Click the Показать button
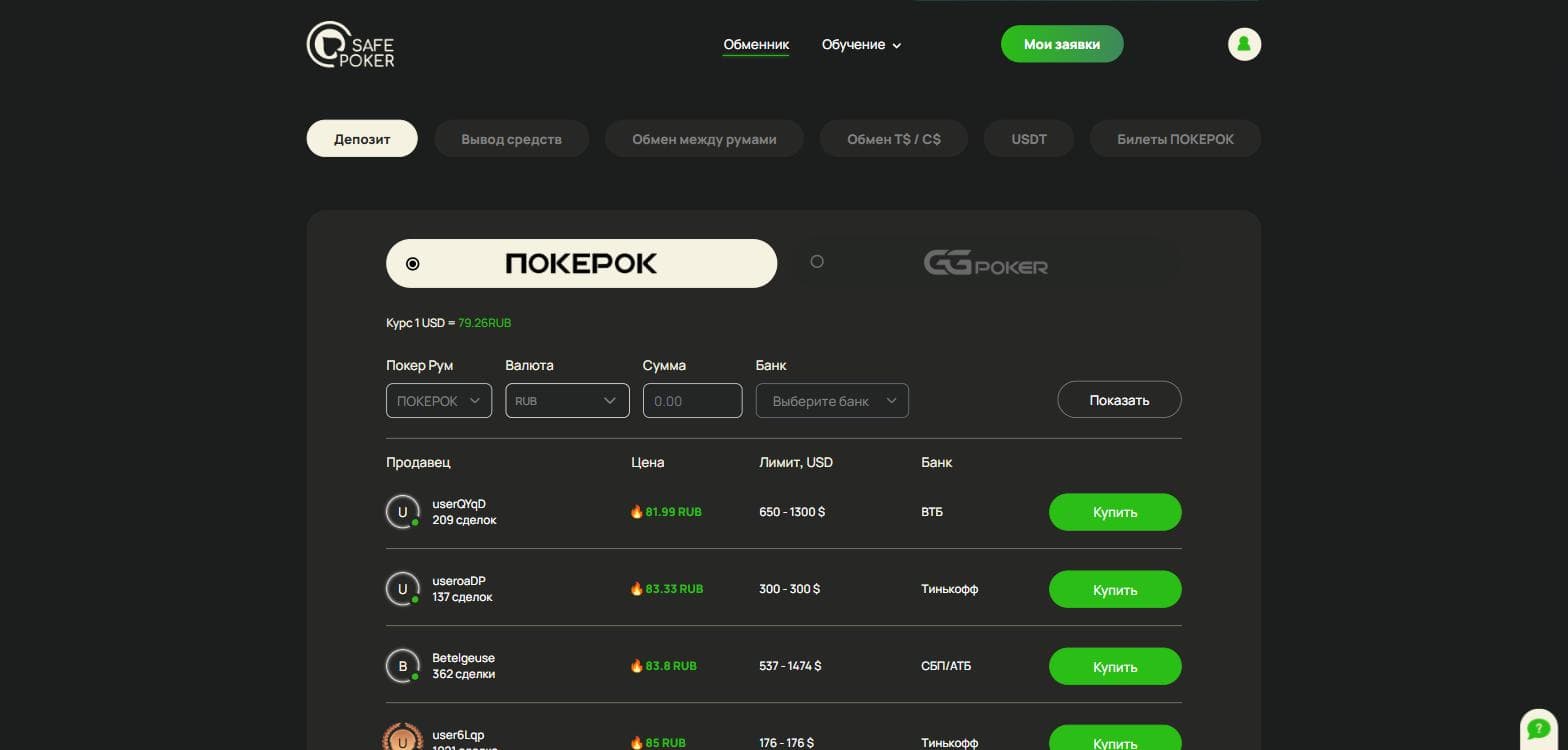 coord(1119,400)
